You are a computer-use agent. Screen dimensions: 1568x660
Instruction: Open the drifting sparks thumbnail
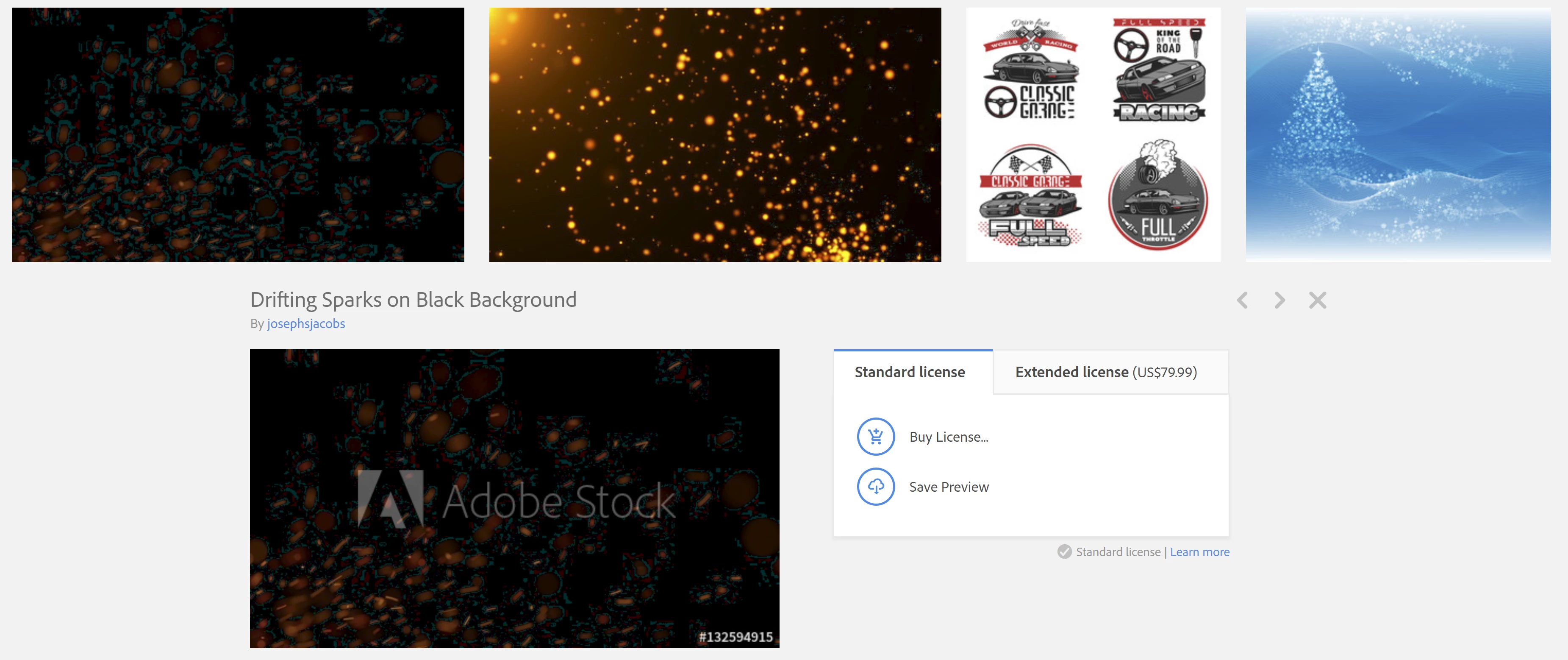coord(237,134)
